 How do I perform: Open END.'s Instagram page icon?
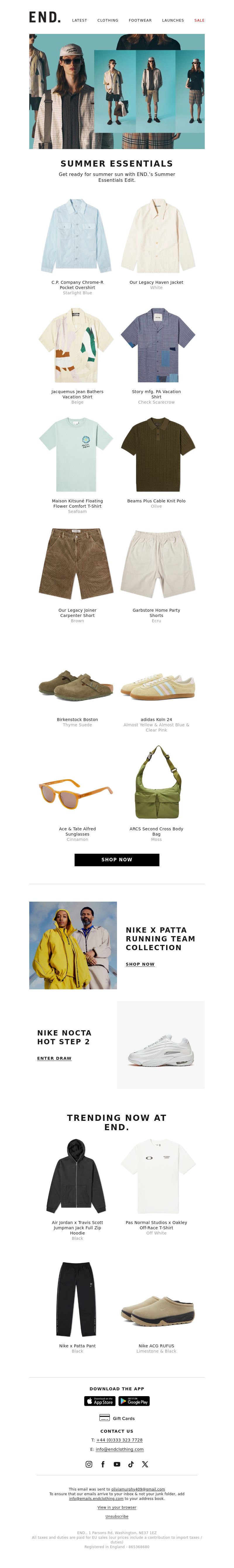pos(89,1464)
